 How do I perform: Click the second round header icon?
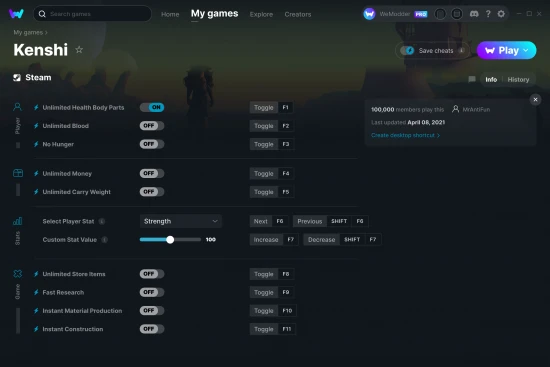click(456, 14)
